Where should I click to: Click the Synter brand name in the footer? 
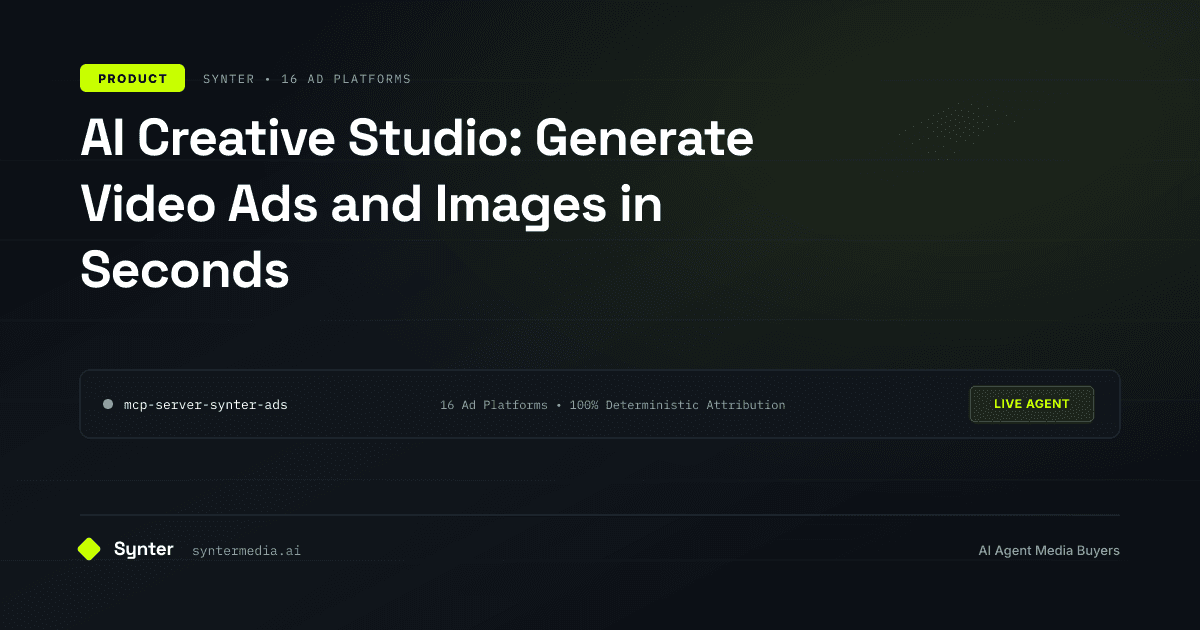point(144,549)
